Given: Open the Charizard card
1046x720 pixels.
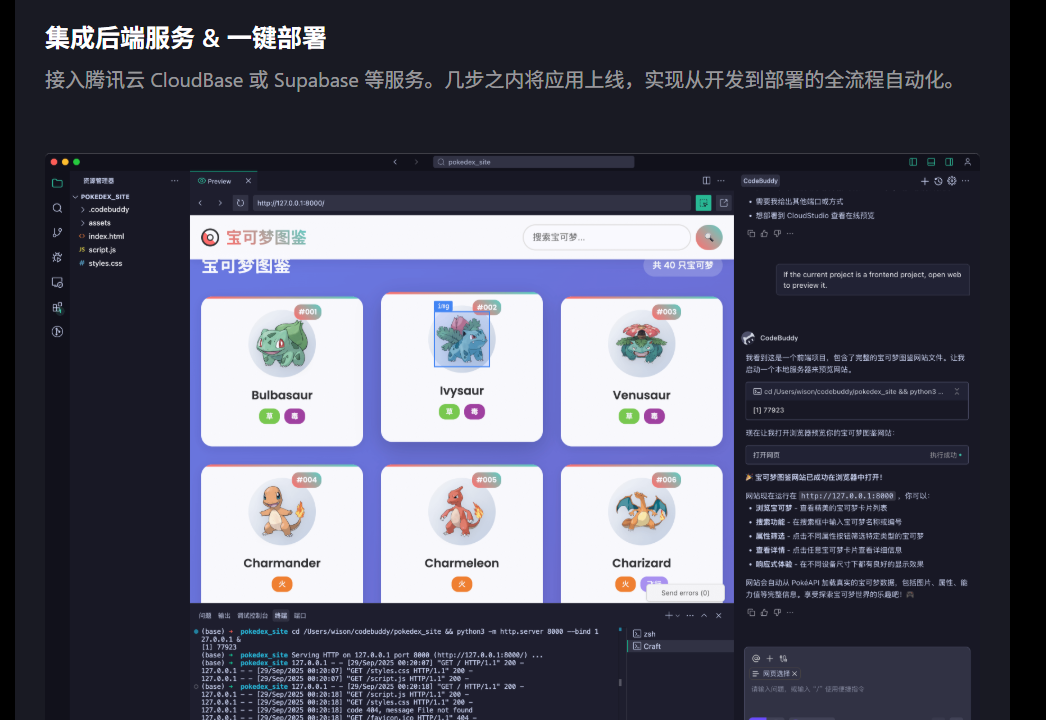Looking at the screenshot, I should 642,534.
